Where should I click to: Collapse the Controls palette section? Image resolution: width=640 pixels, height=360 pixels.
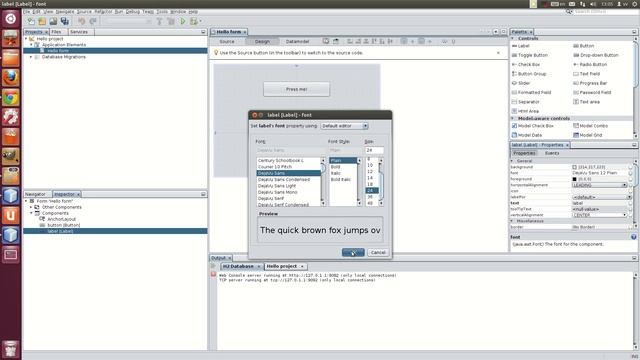tap(513, 38)
